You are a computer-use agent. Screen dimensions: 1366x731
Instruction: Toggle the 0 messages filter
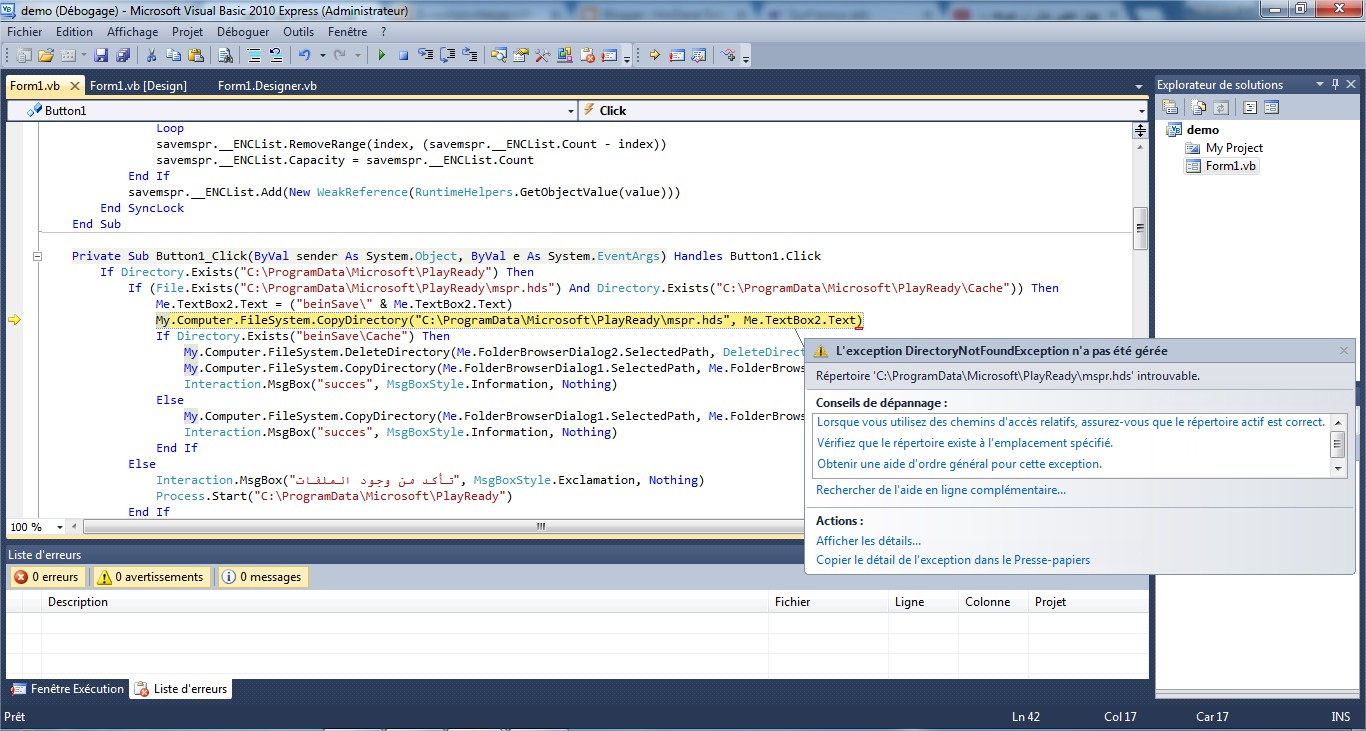click(x=261, y=577)
